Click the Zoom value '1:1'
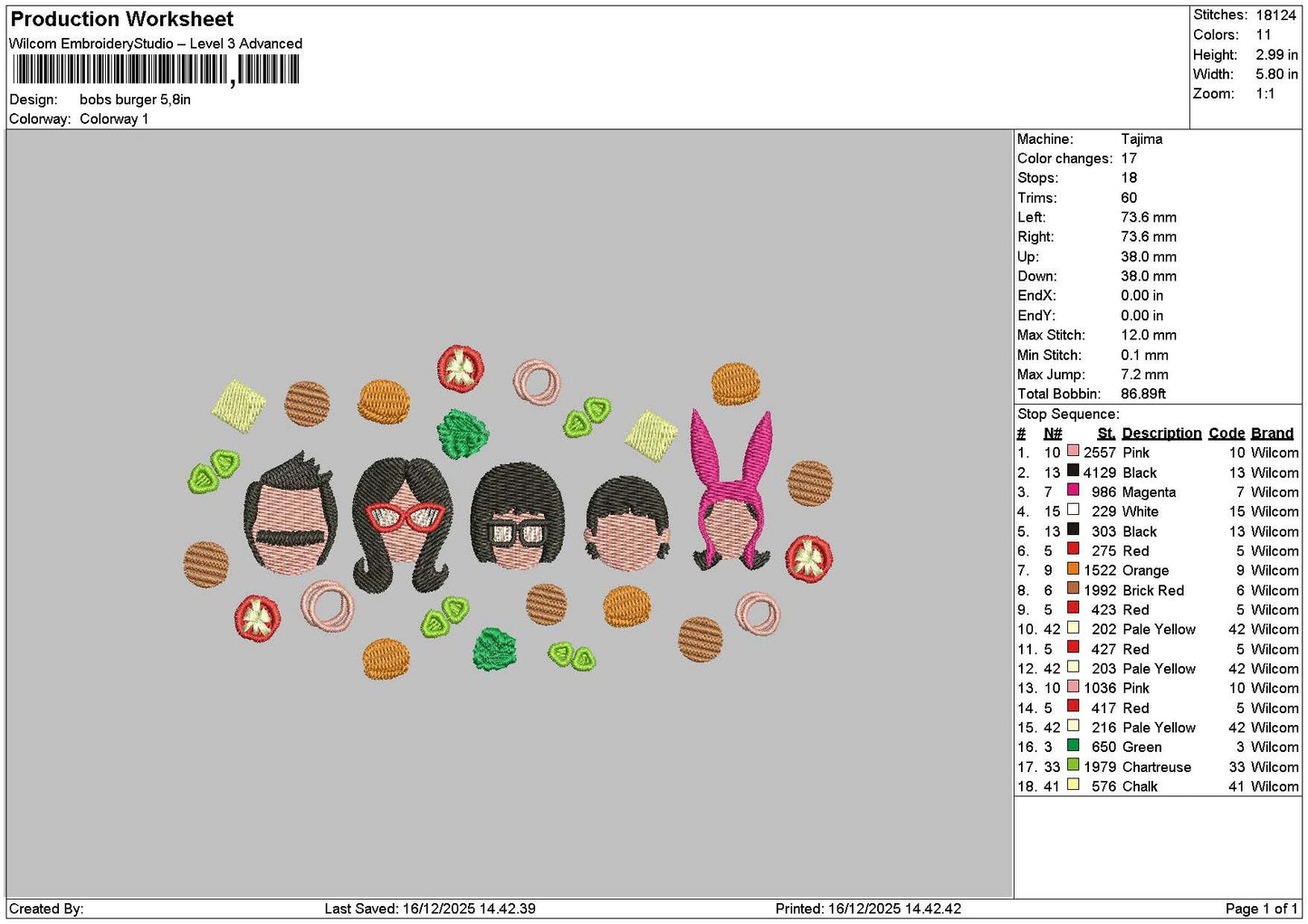1308x924 pixels. click(x=1265, y=93)
